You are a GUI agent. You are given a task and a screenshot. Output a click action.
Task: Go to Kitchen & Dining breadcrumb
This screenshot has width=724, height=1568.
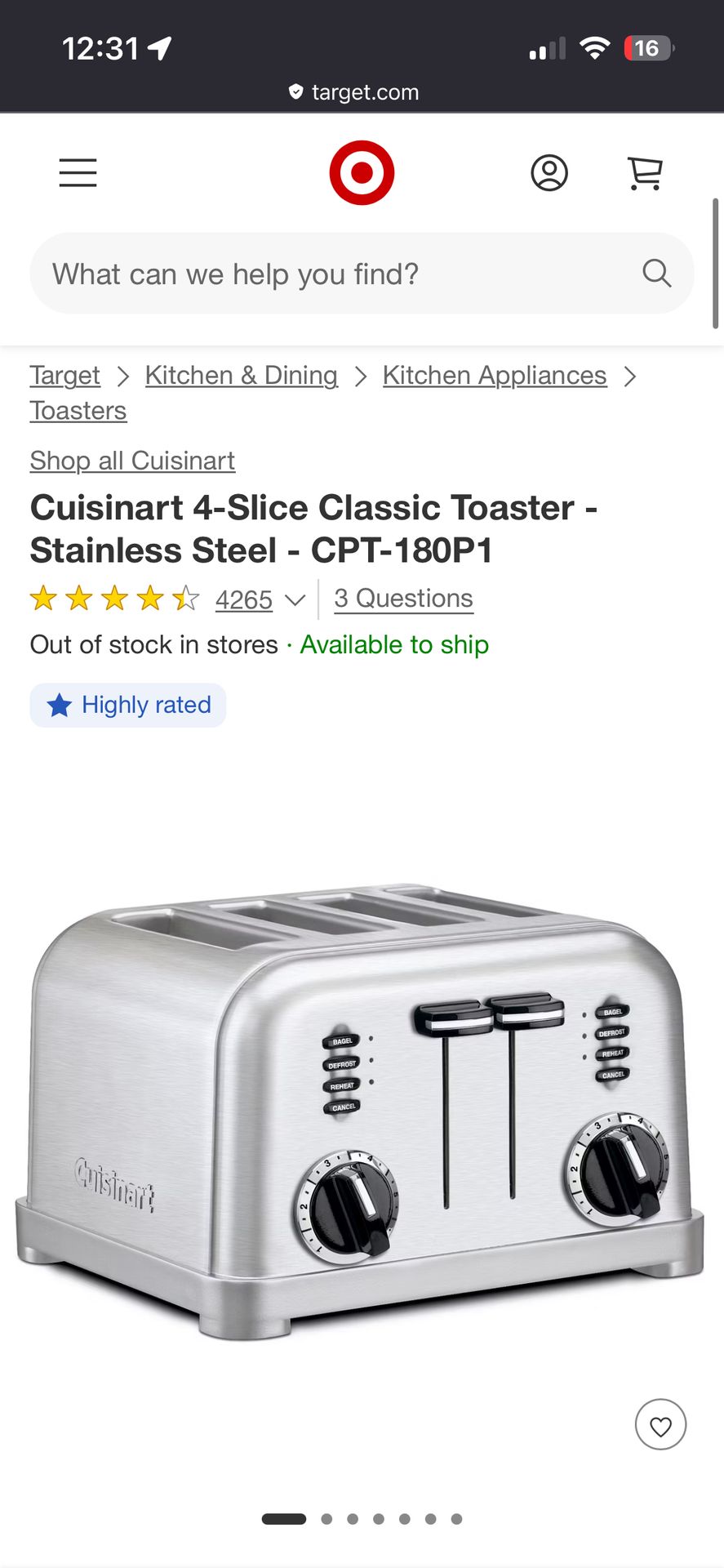(x=241, y=376)
